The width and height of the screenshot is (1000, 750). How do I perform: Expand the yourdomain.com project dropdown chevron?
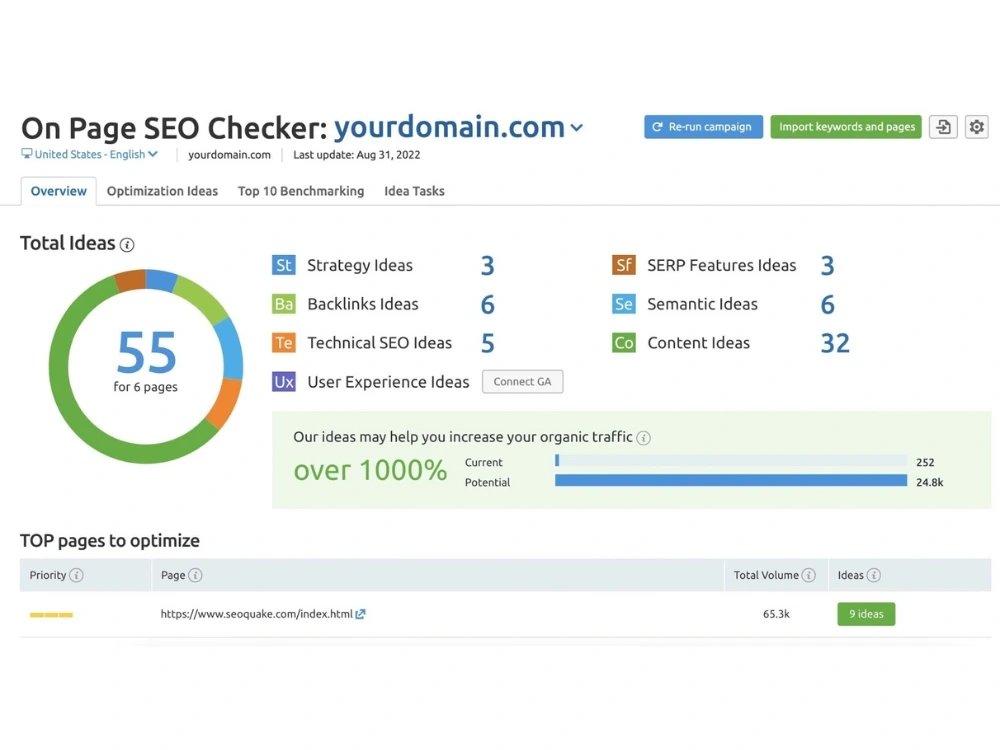click(x=577, y=128)
